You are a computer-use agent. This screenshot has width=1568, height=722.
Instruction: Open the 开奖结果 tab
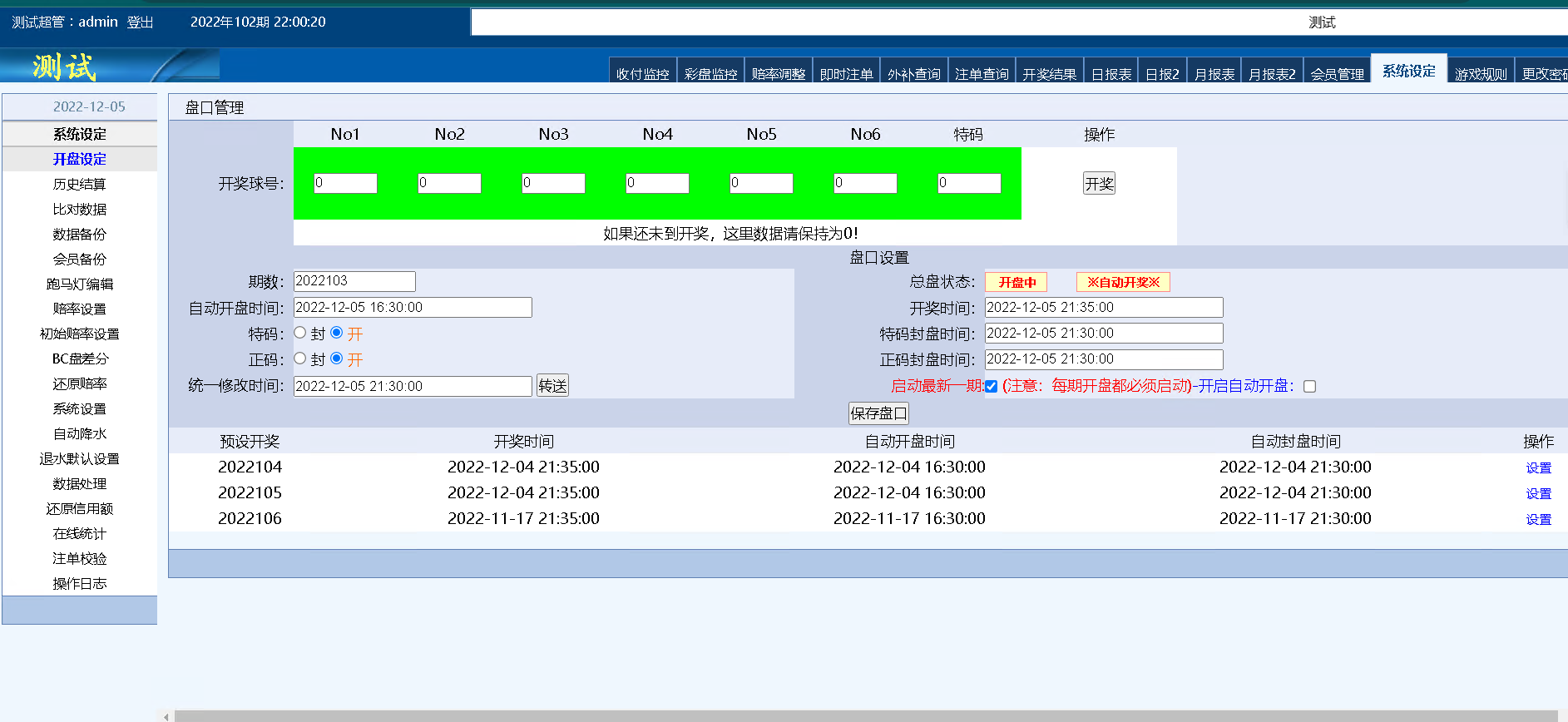point(1049,73)
